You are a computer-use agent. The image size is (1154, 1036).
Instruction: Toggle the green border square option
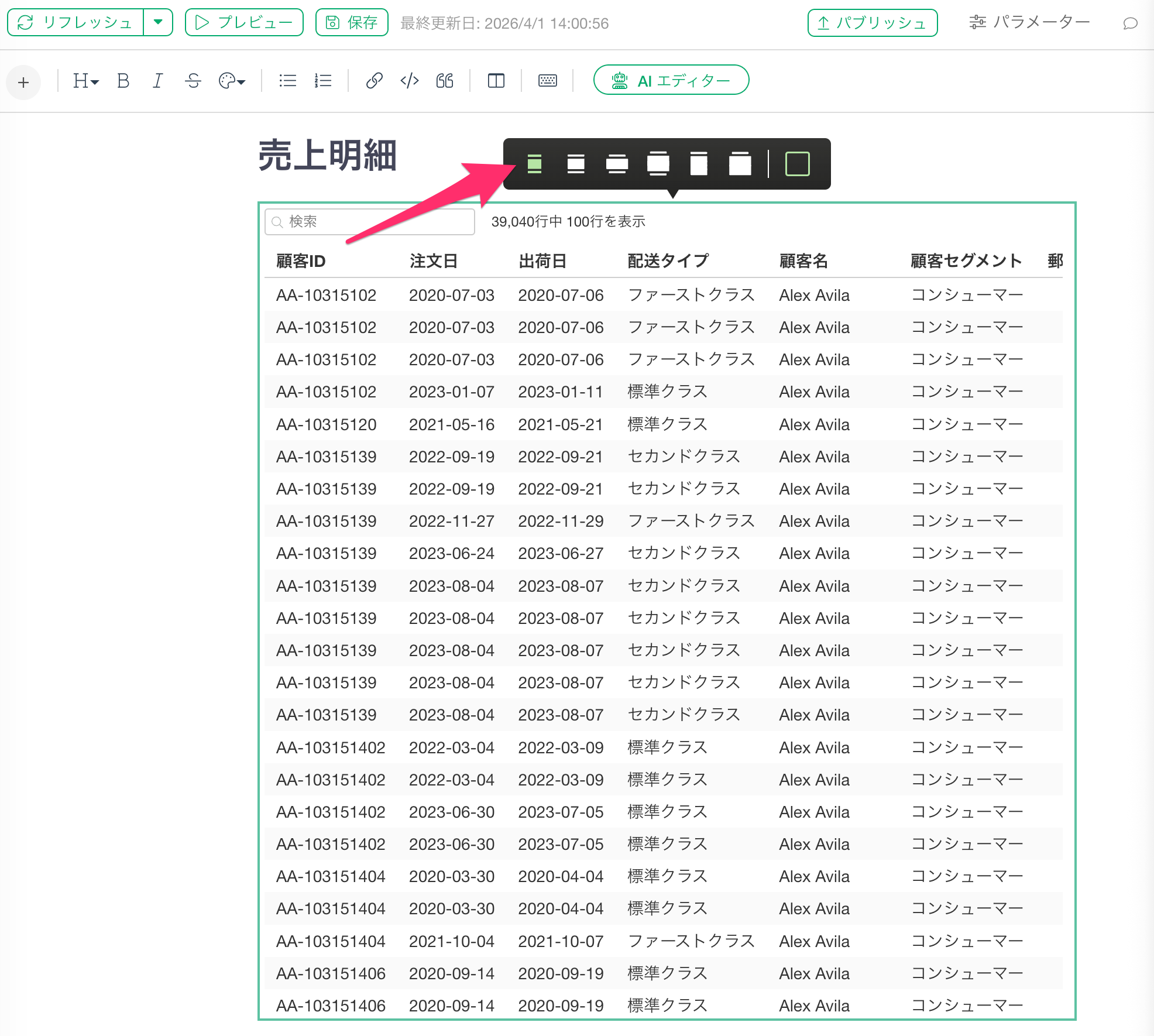pos(797,164)
